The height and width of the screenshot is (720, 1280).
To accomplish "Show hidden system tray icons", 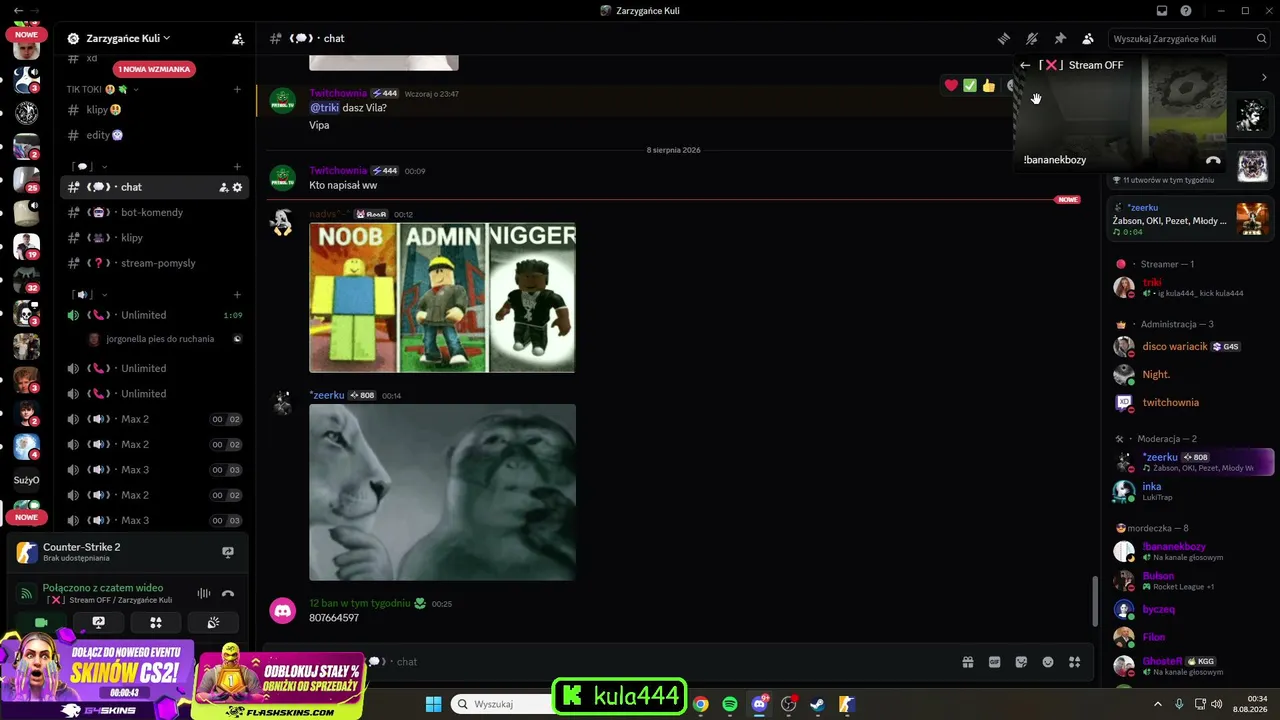I will (1158, 704).
